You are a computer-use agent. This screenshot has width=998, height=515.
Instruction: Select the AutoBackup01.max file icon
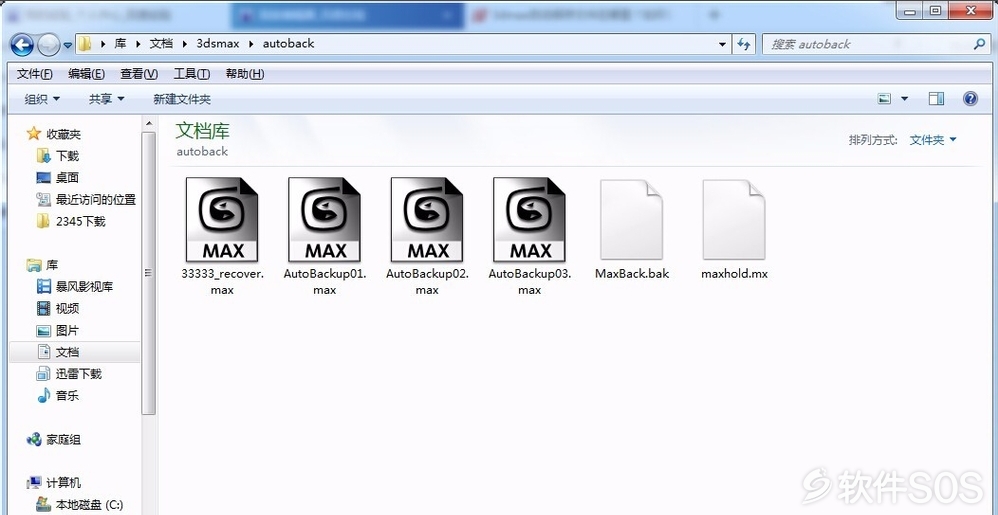pyautogui.click(x=324, y=220)
